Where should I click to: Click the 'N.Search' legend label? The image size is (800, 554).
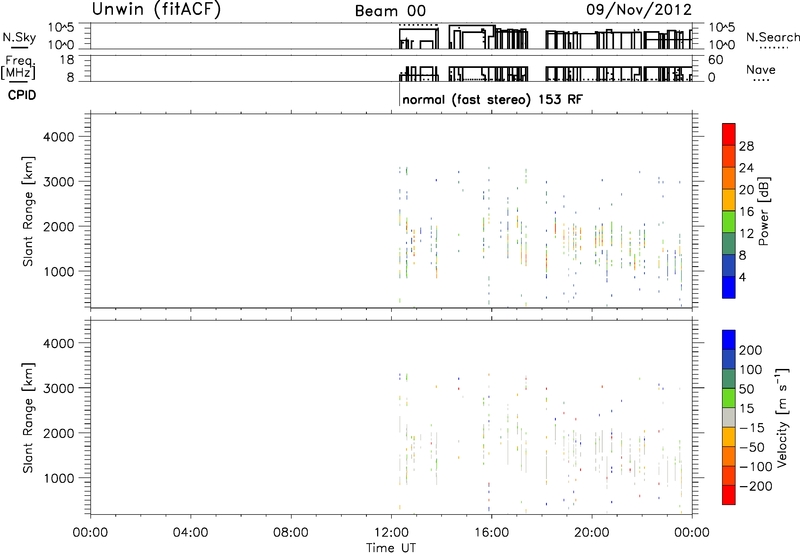[x=772, y=37]
